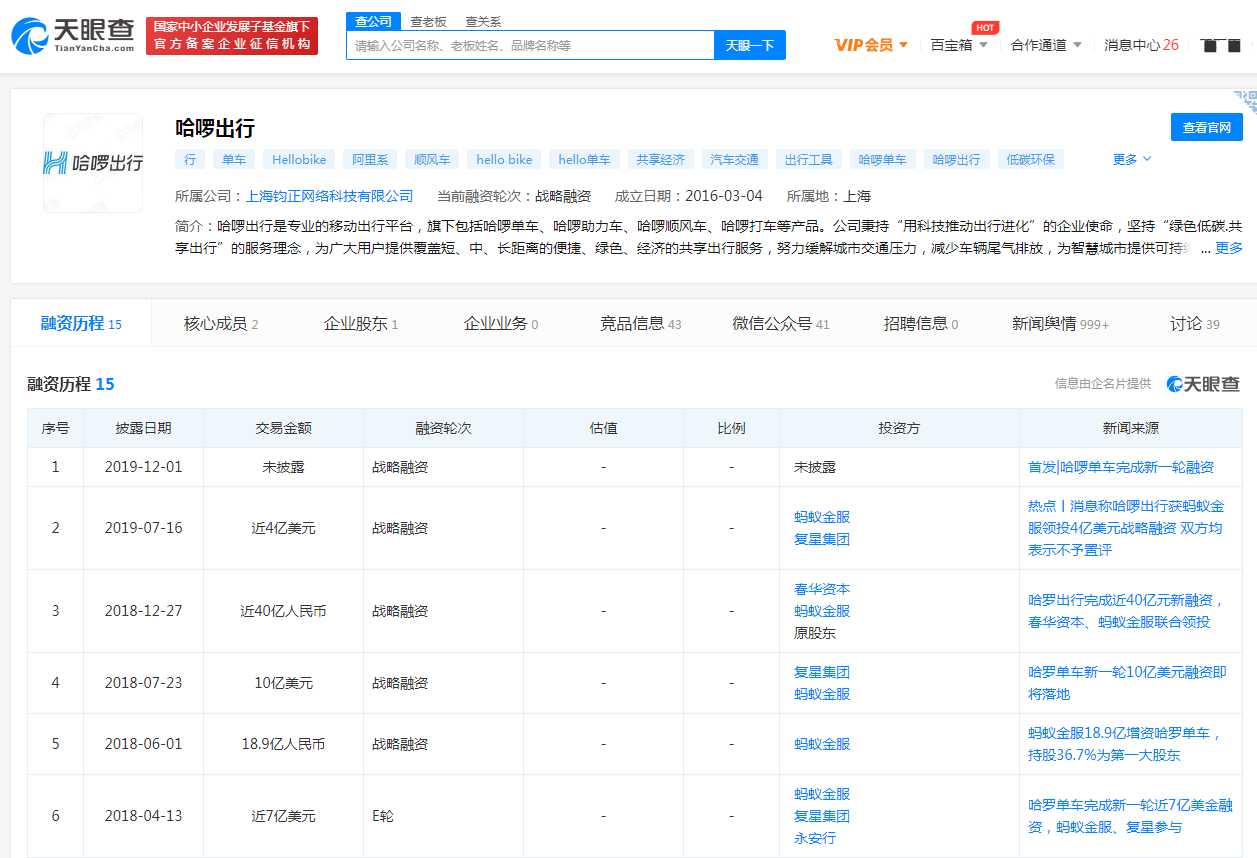Select the 顺风车 tag
This screenshot has width=1257, height=858.
click(x=432, y=159)
